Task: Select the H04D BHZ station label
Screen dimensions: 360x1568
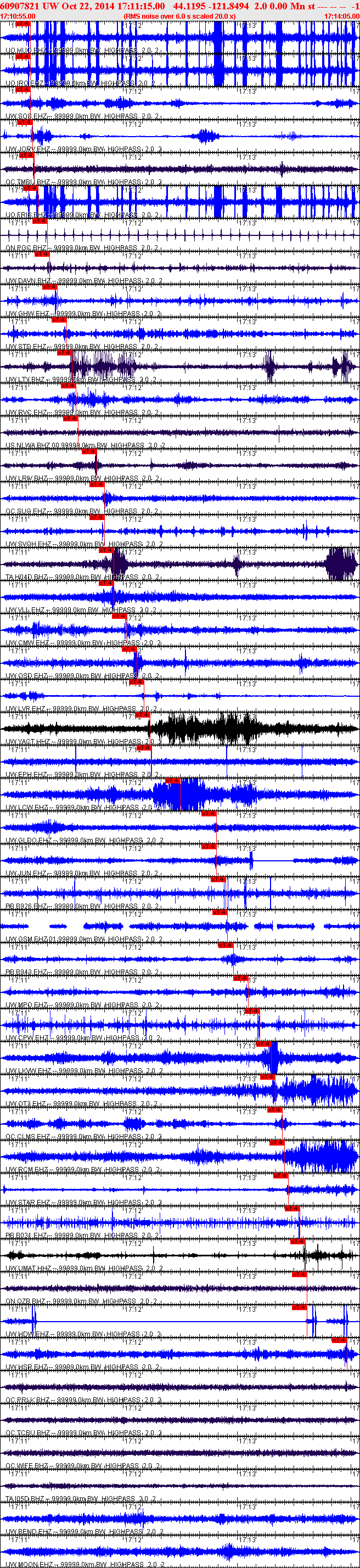Action: [x=82, y=577]
